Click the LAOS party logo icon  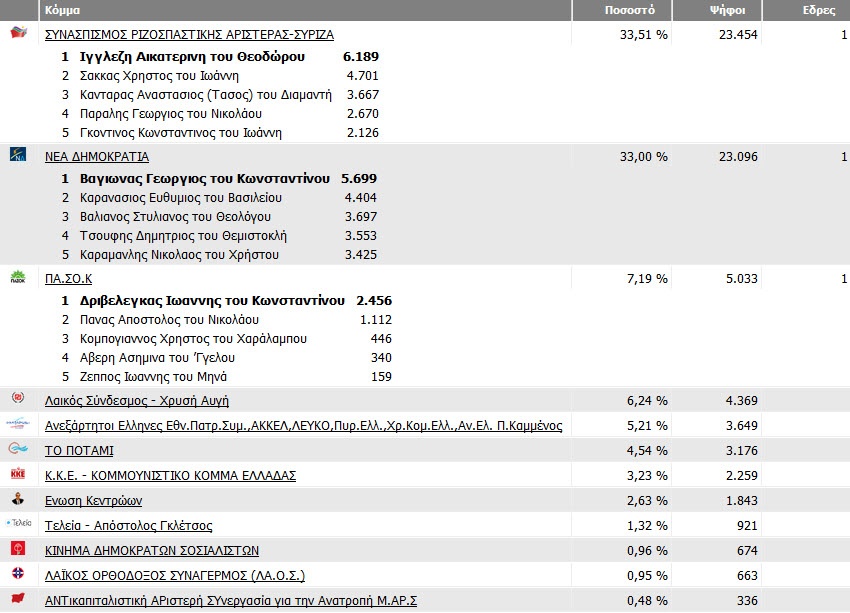18,575
